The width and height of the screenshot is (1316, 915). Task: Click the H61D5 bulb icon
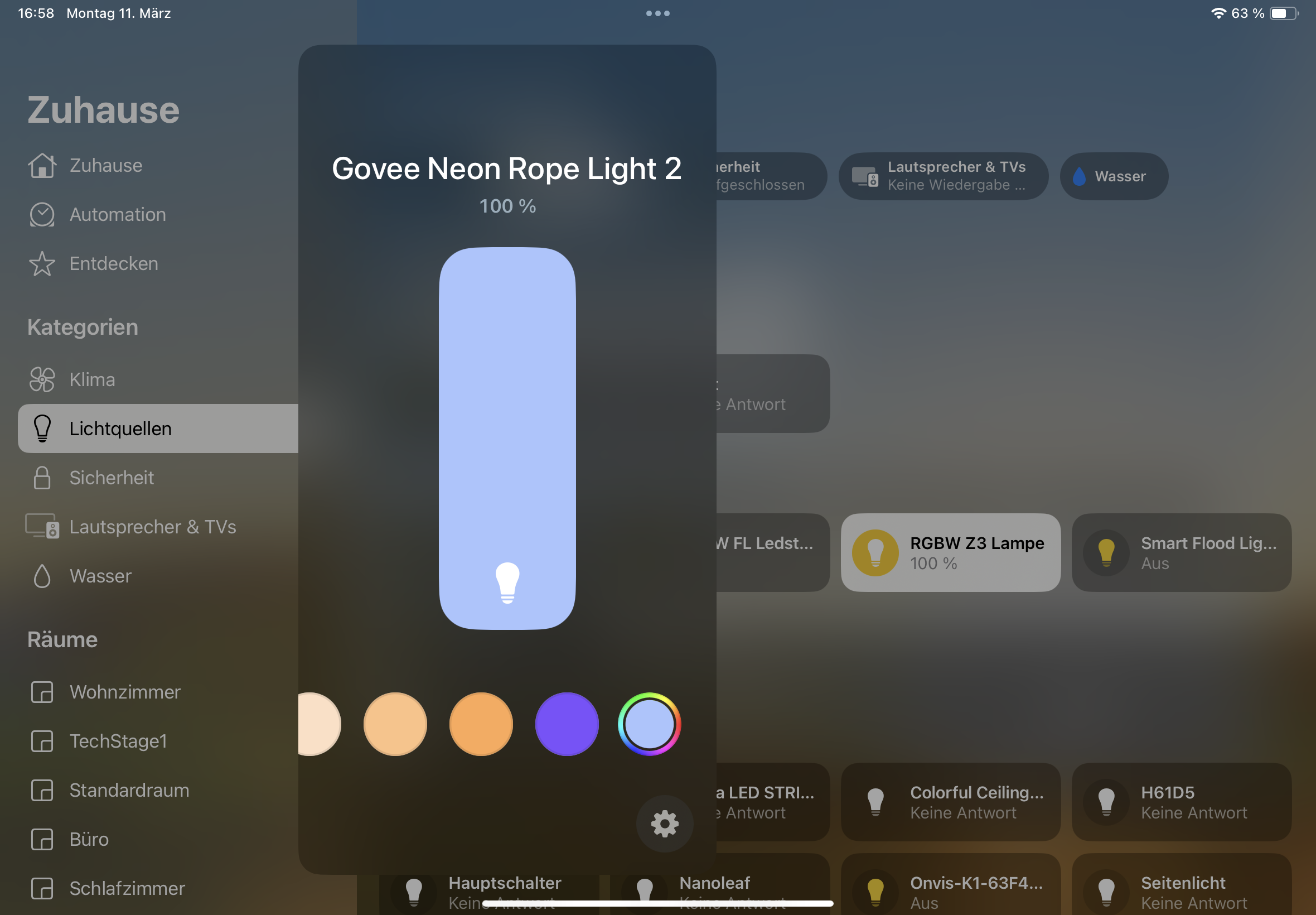(x=1106, y=802)
